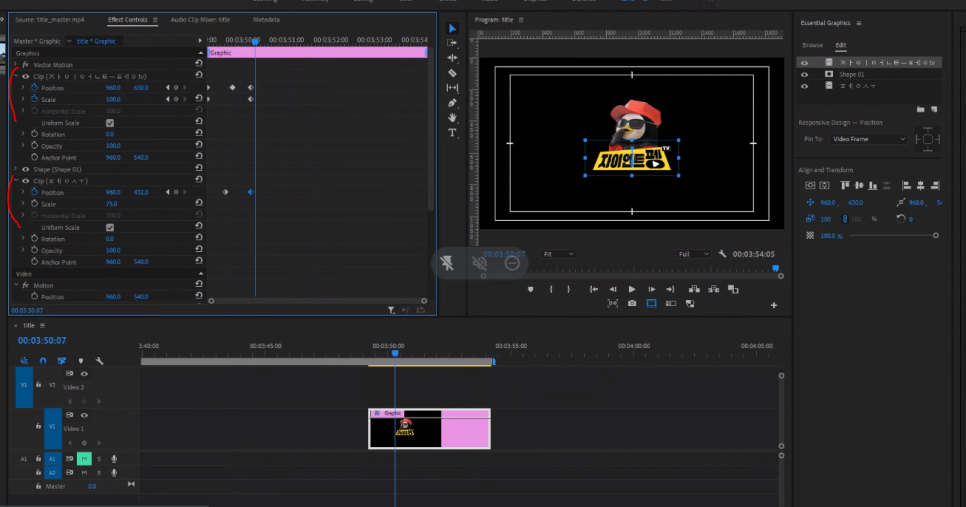Viewport: 966px width, 507px height.
Task: Expand first Position property arrow
Action: click(23, 87)
